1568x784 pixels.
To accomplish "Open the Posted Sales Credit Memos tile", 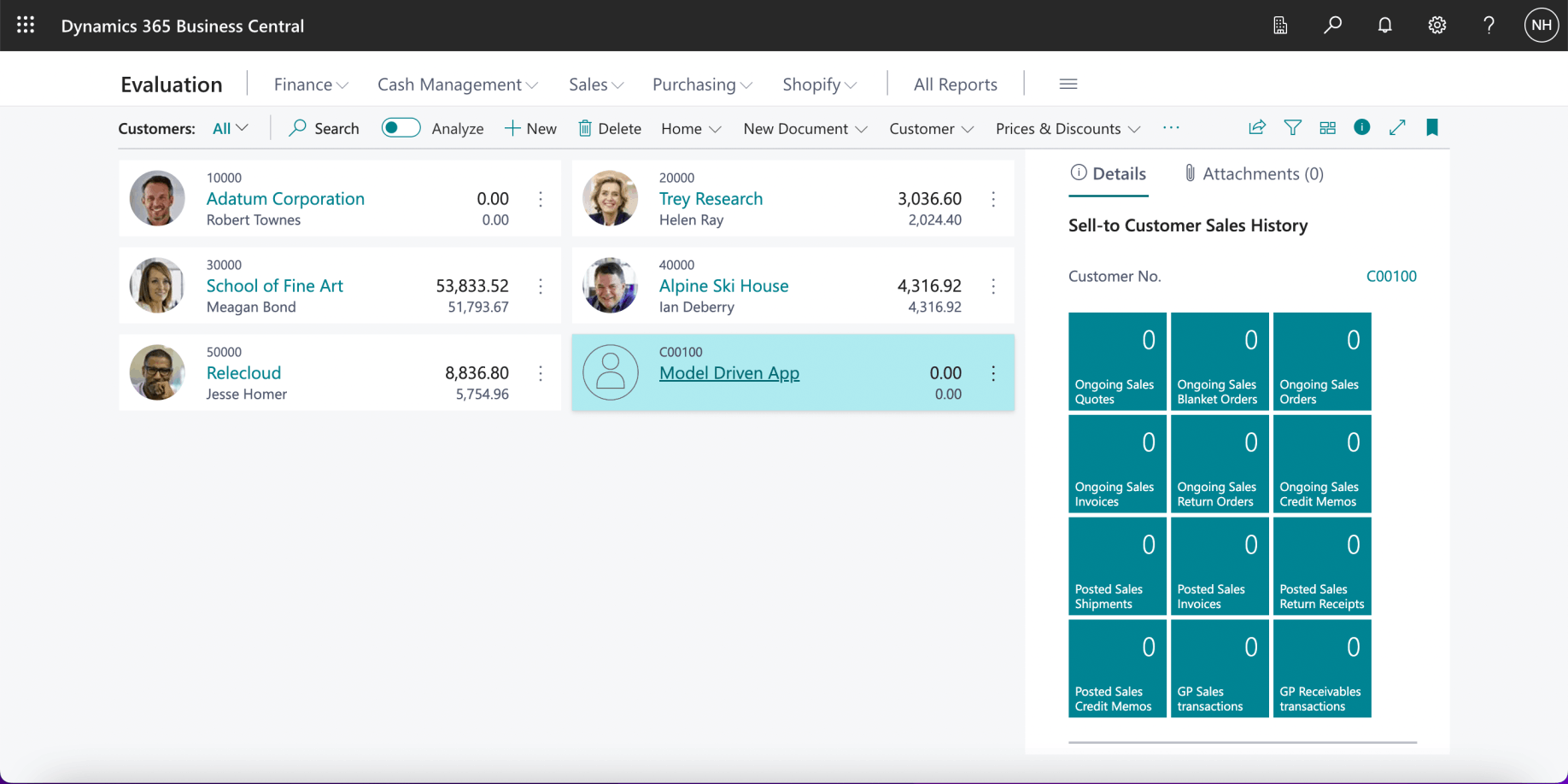I will pos(1117,669).
